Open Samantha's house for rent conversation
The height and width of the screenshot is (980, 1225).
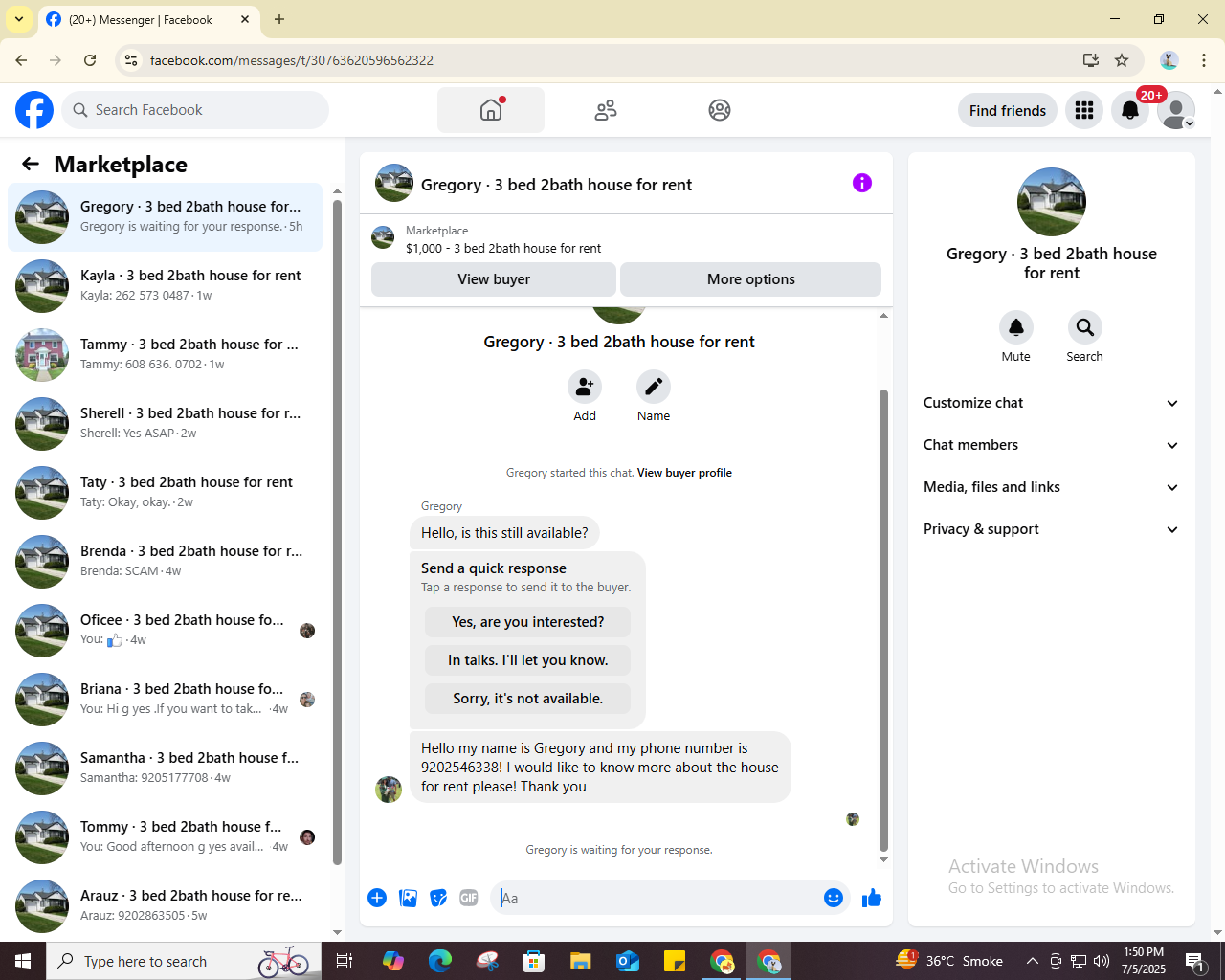point(166,768)
